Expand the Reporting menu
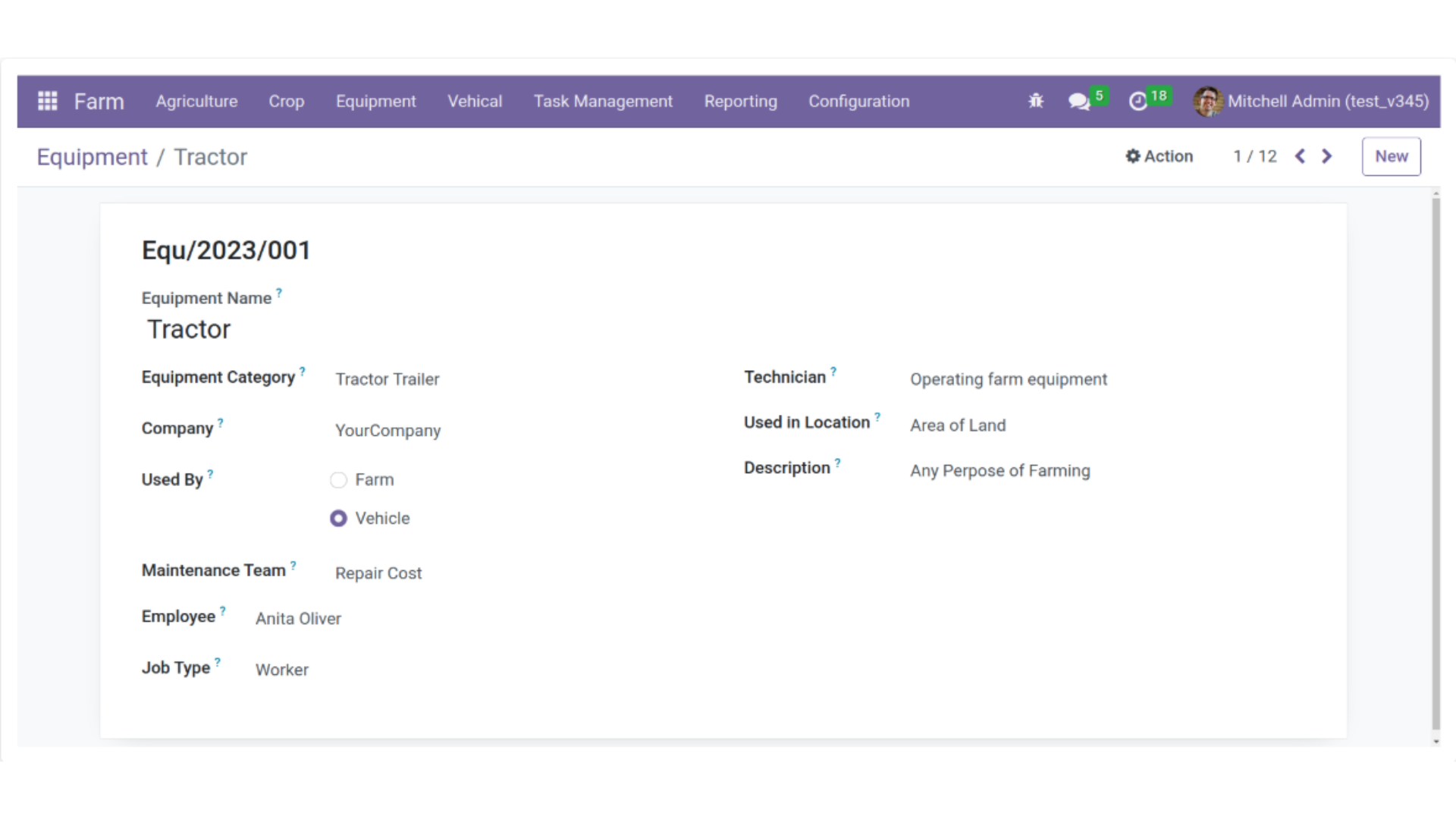 tap(740, 101)
